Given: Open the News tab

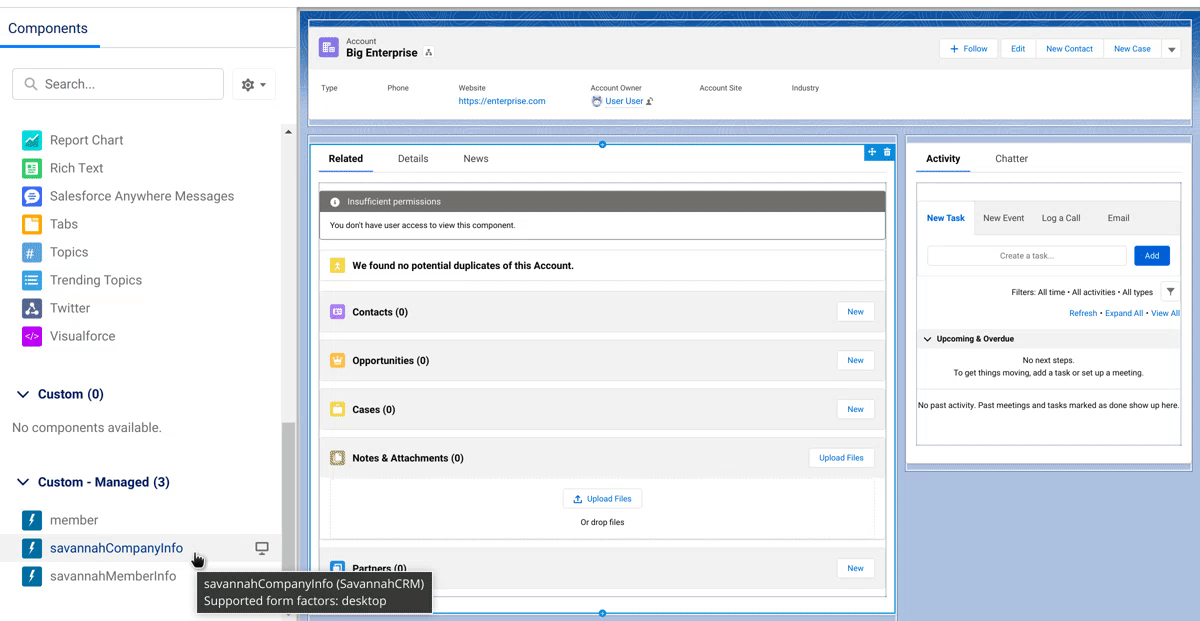Looking at the screenshot, I should pyautogui.click(x=476, y=159).
